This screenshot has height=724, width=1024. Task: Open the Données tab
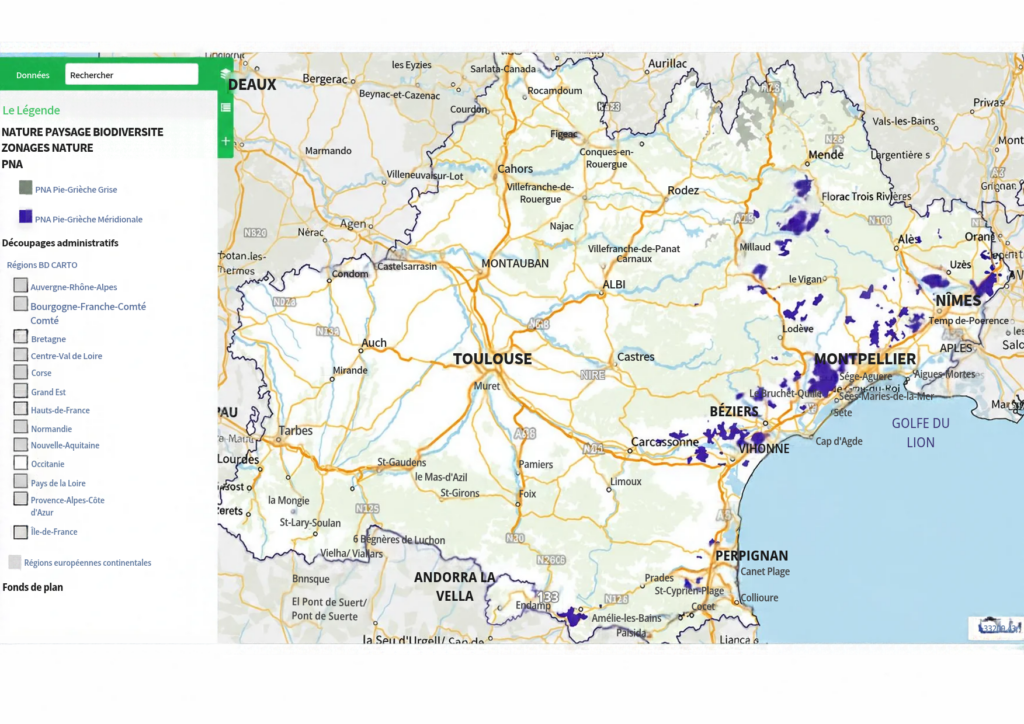pyautogui.click(x=33, y=75)
